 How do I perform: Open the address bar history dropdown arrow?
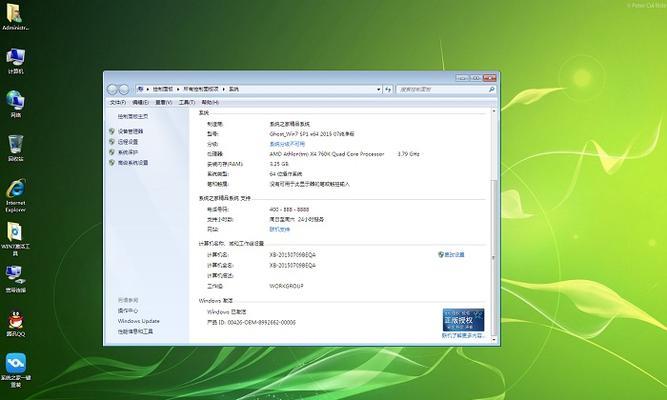(x=379, y=89)
